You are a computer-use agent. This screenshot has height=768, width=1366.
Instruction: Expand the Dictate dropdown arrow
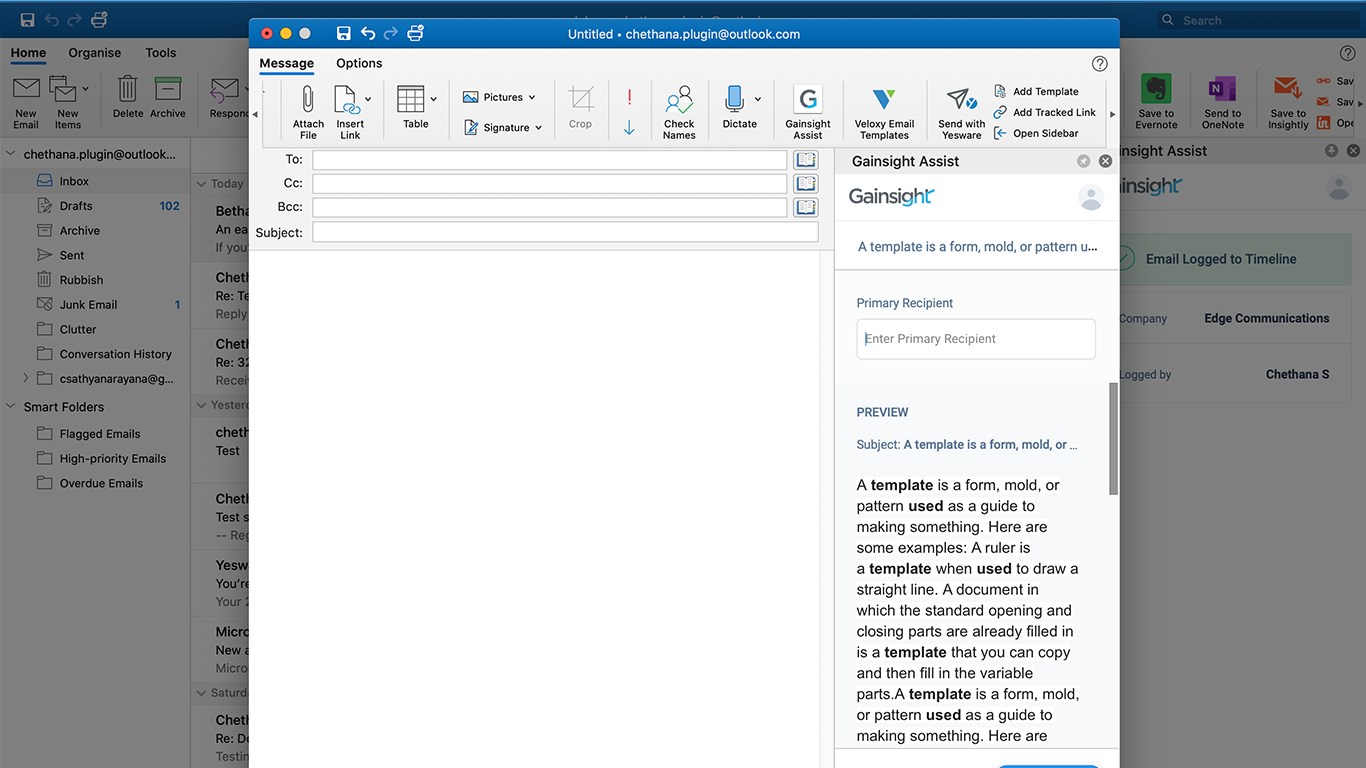click(x=757, y=99)
